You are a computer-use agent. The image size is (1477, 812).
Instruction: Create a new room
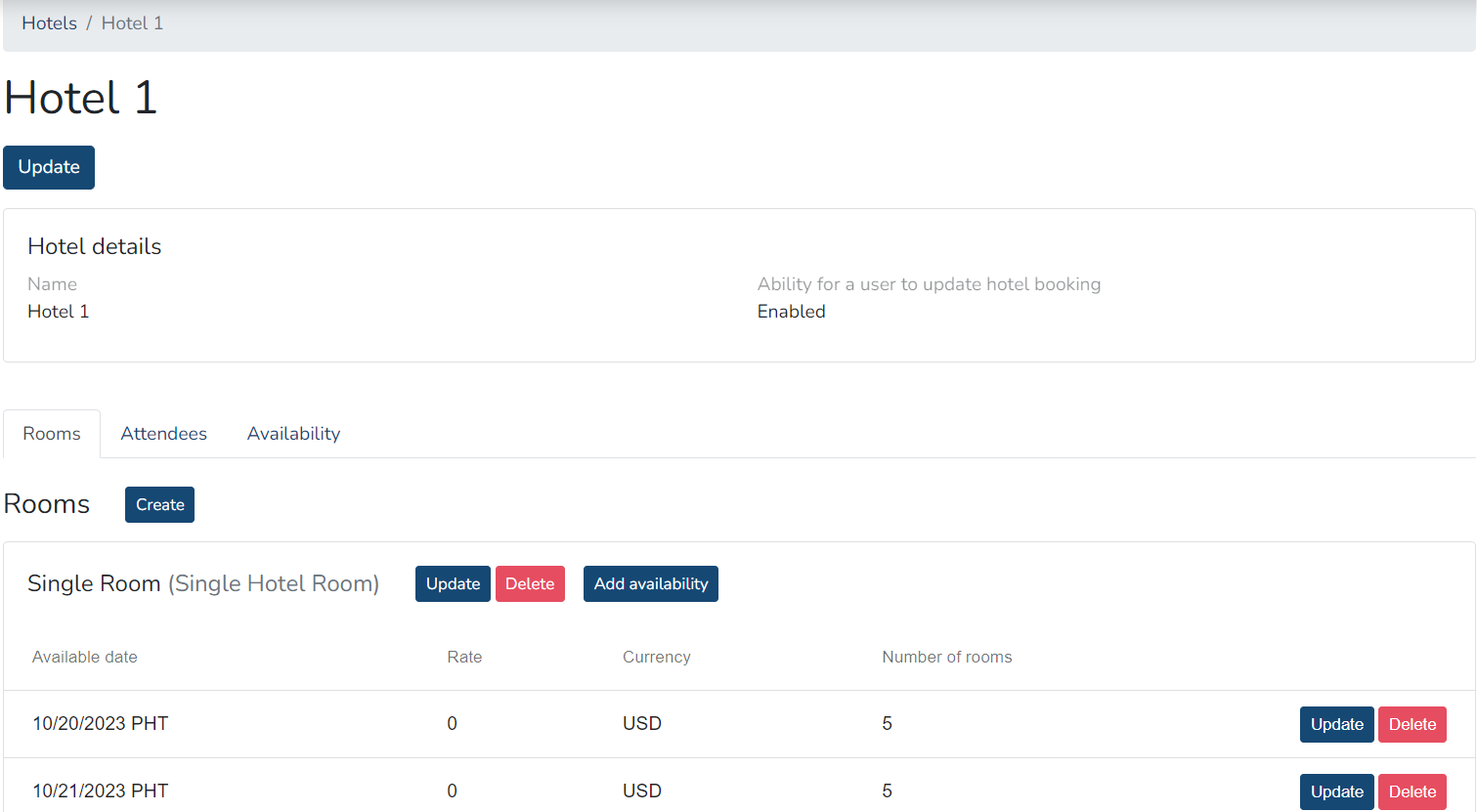click(159, 505)
